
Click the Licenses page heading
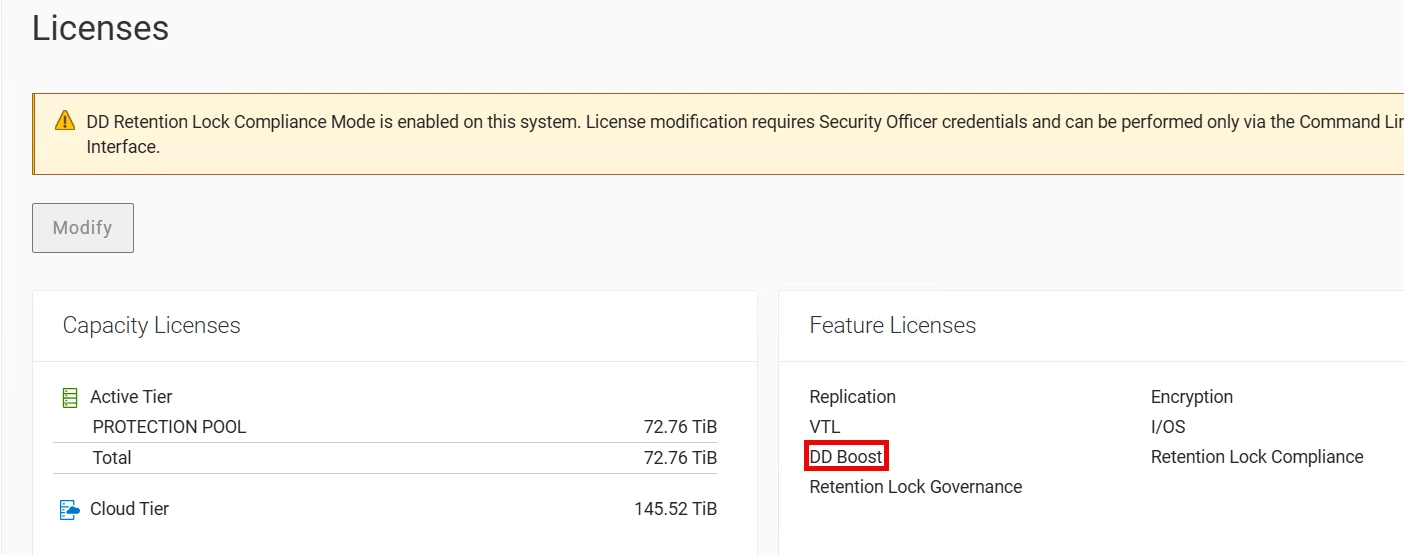click(x=100, y=28)
